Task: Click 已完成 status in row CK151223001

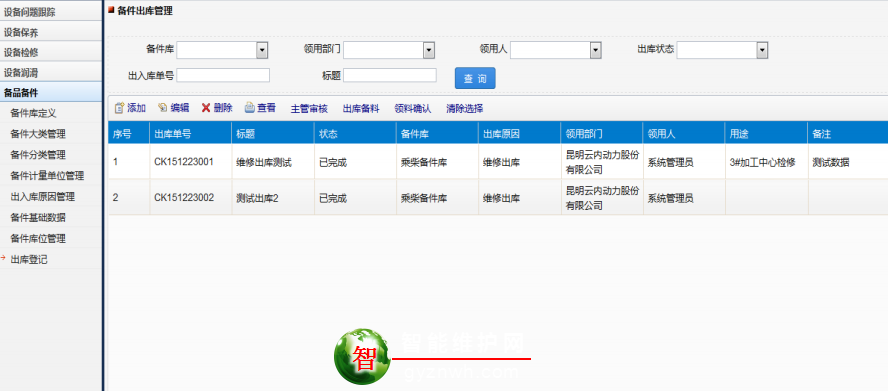Action: point(333,162)
